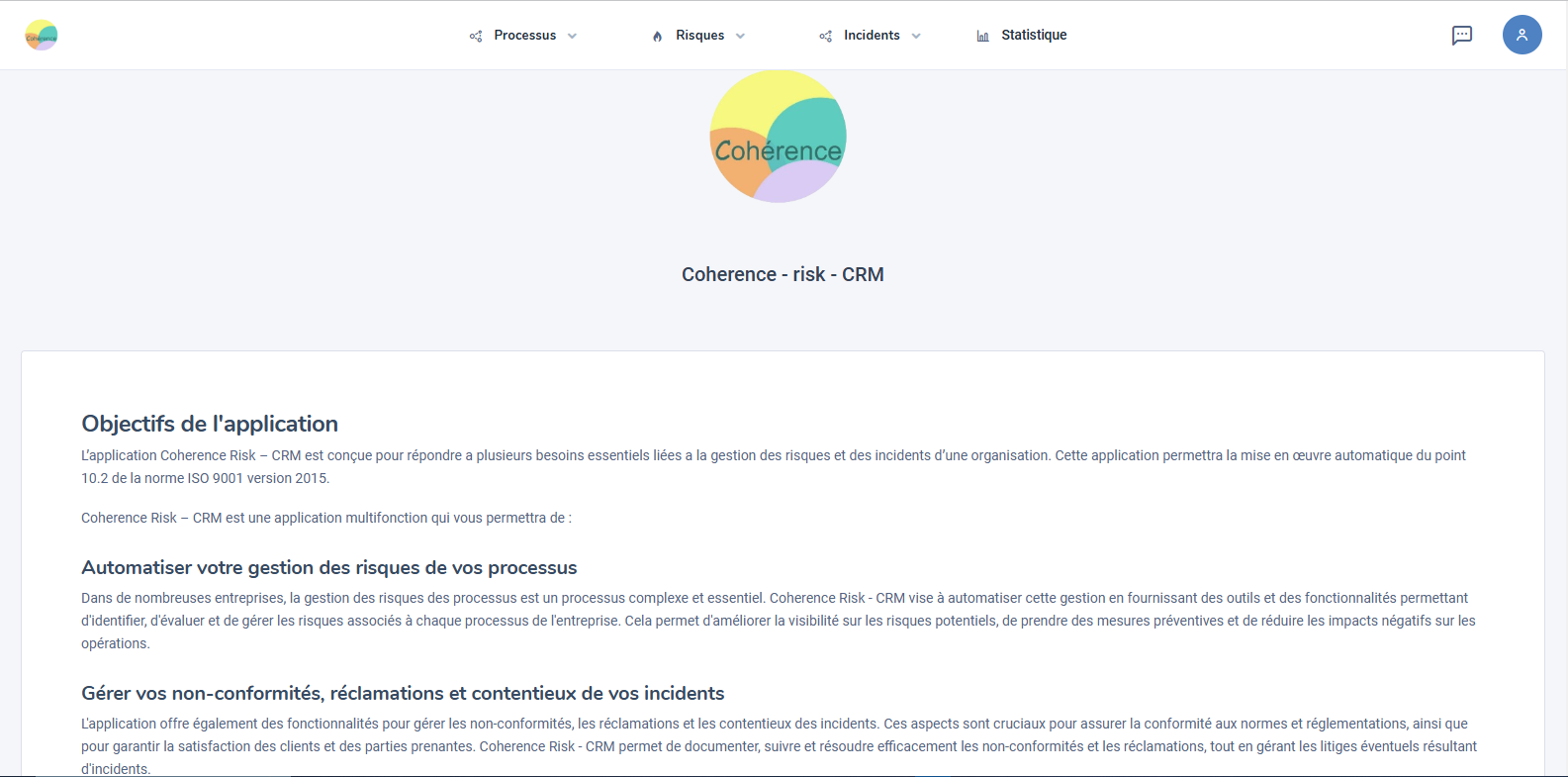The height and width of the screenshot is (777, 1568).
Task: Open the chat messages icon
Action: (x=1461, y=36)
